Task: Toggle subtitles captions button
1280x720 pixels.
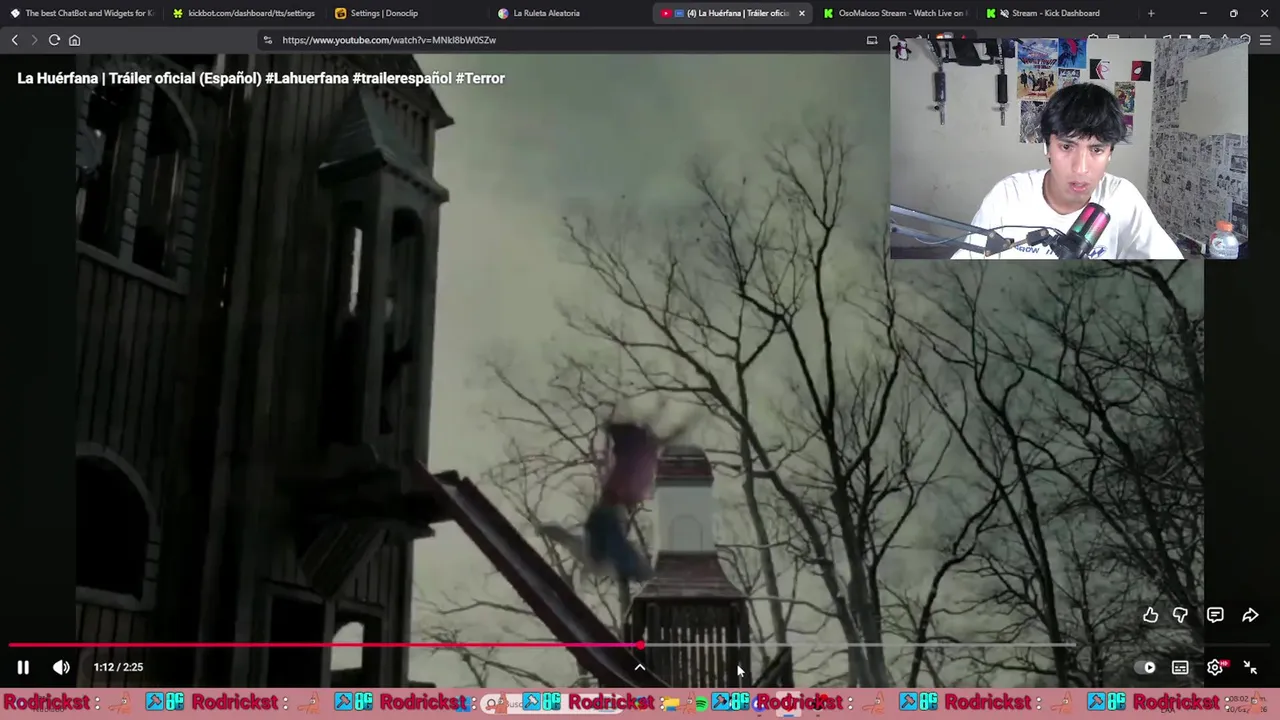Action: point(1180,667)
